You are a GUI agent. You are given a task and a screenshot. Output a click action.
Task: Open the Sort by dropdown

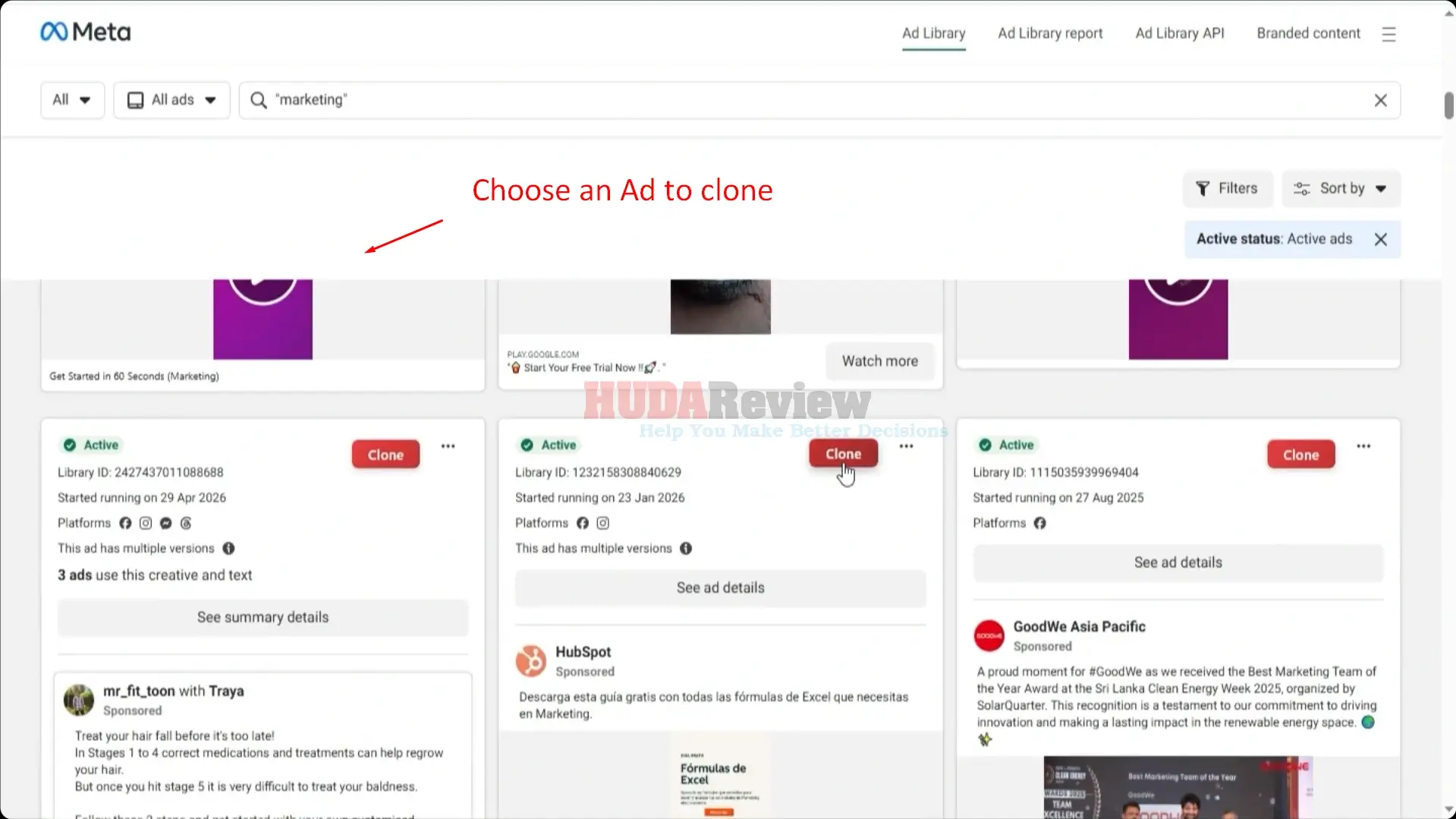[x=1341, y=188]
